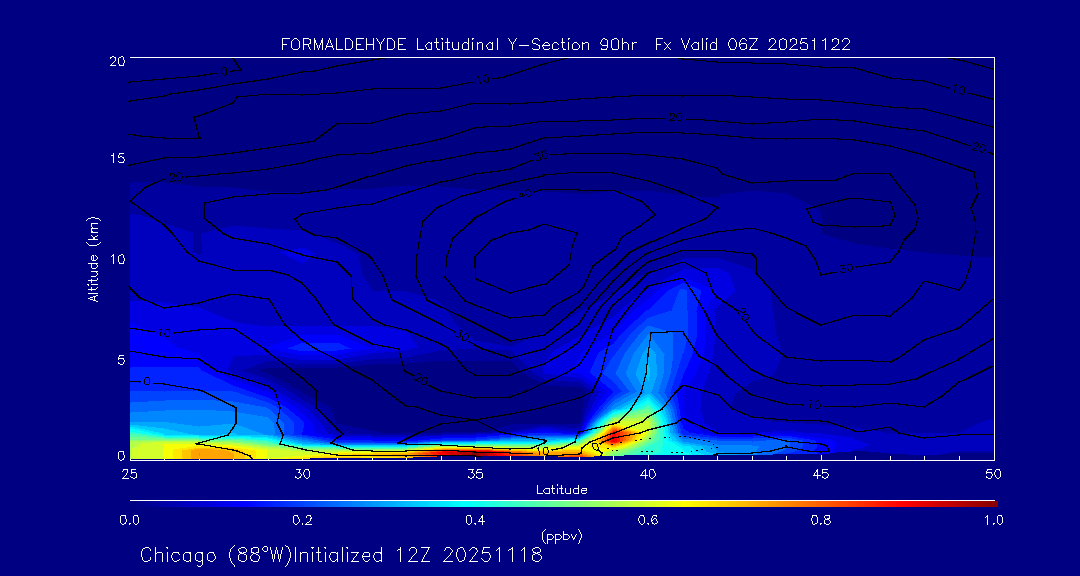This screenshot has height=576, width=1080.
Task: Click the y-axis tick label 10
Action: [115, 259]
